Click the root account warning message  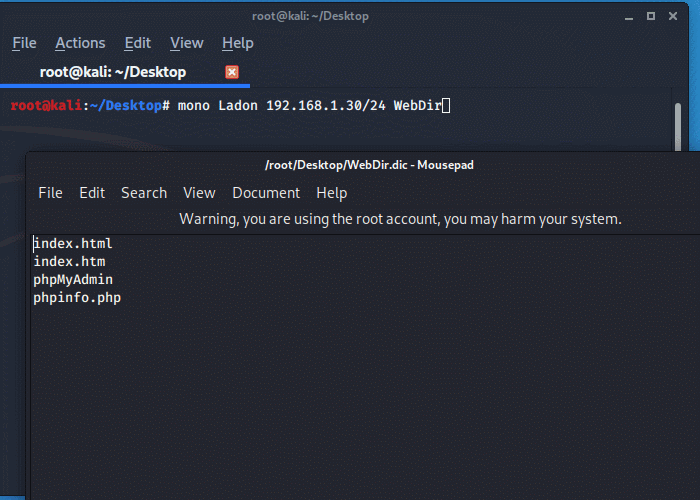click(x=400, y=219)
